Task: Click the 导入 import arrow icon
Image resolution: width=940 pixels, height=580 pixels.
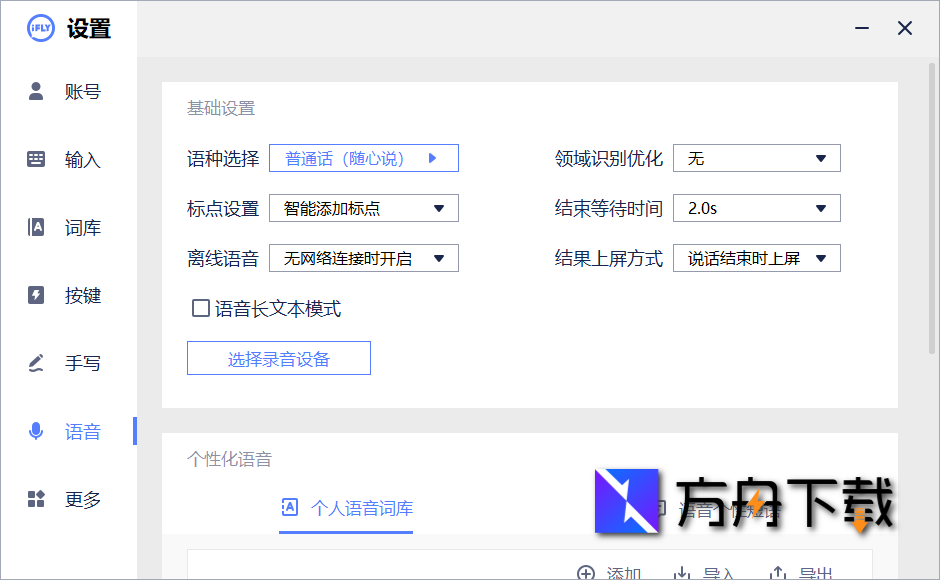Action: (x=682, y=570)
